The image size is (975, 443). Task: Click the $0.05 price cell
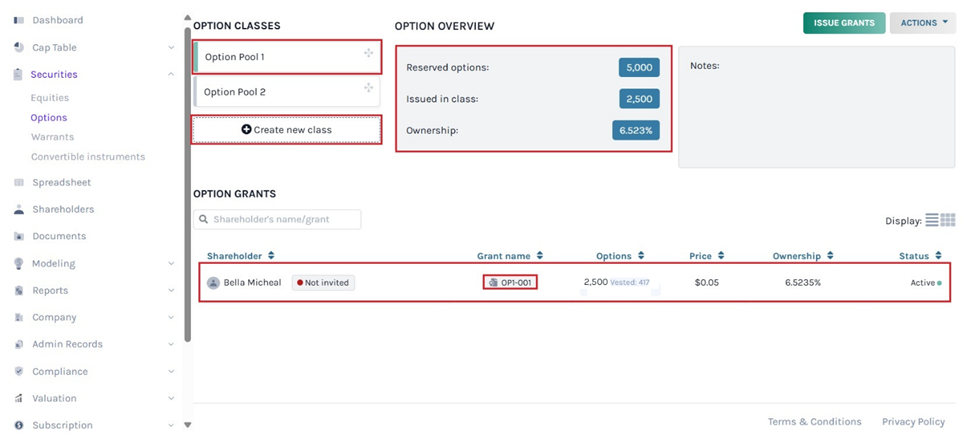click(706, 282)
